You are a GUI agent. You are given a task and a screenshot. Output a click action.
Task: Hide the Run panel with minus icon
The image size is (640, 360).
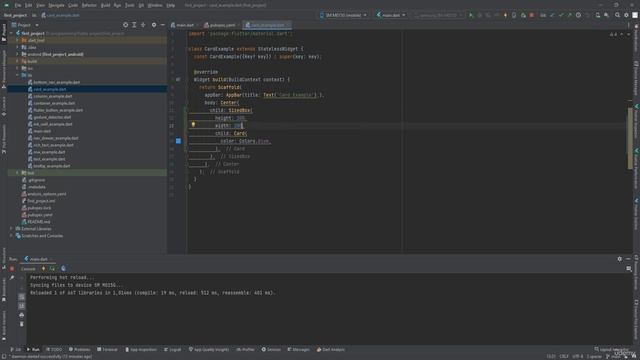(x=628, y=259)
